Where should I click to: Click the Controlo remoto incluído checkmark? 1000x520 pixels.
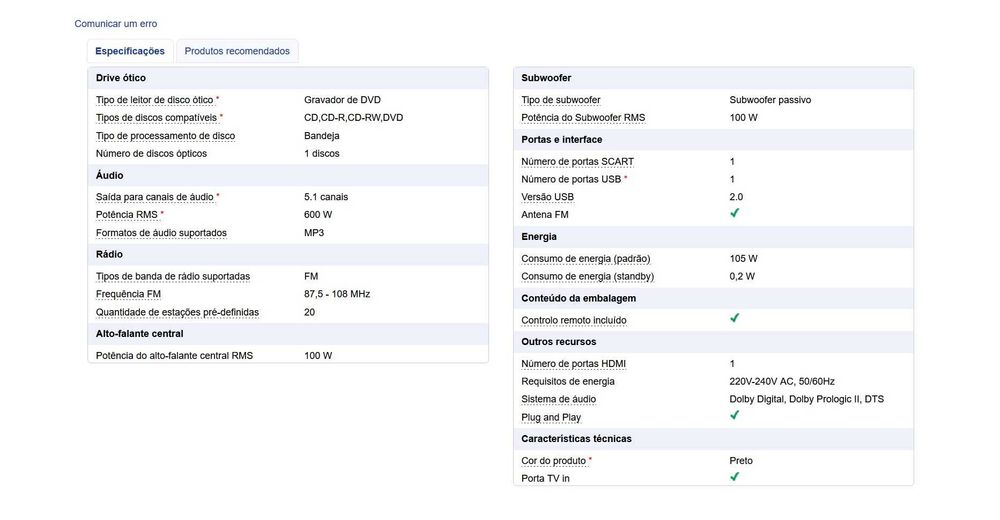click(734, 319)
